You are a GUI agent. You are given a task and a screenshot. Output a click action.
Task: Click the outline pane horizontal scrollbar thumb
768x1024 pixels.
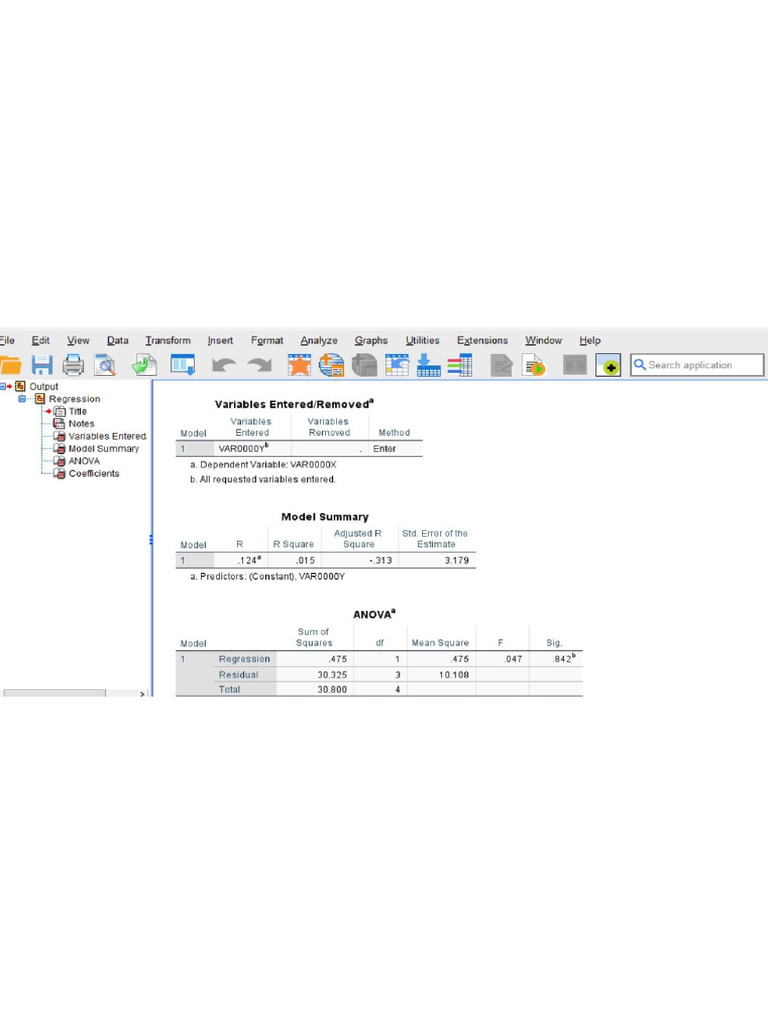(x=54, y=693)
